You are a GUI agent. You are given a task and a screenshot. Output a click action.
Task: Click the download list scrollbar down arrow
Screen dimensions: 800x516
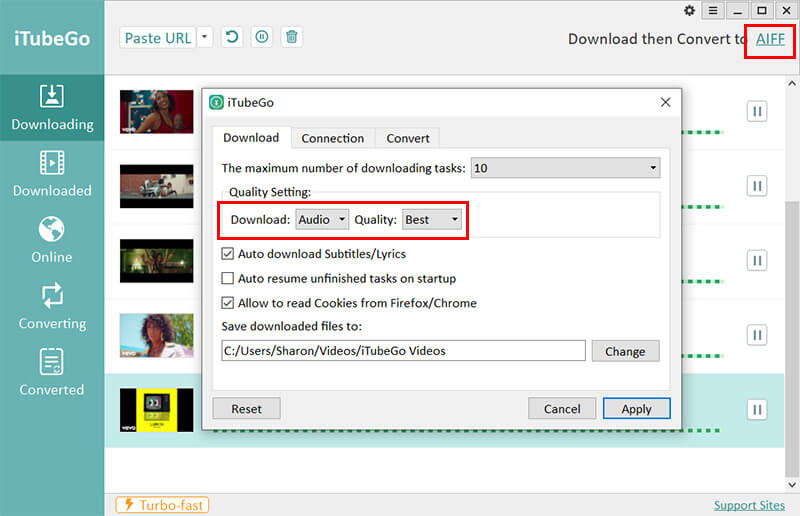[x=792, y=484]
